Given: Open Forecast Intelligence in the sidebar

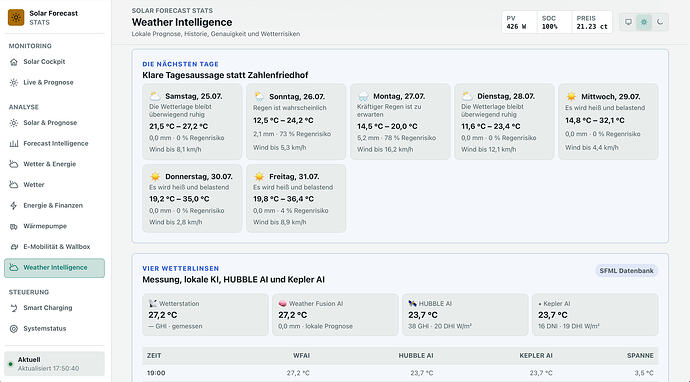Looking at the screenshot, I should (55, 143).
